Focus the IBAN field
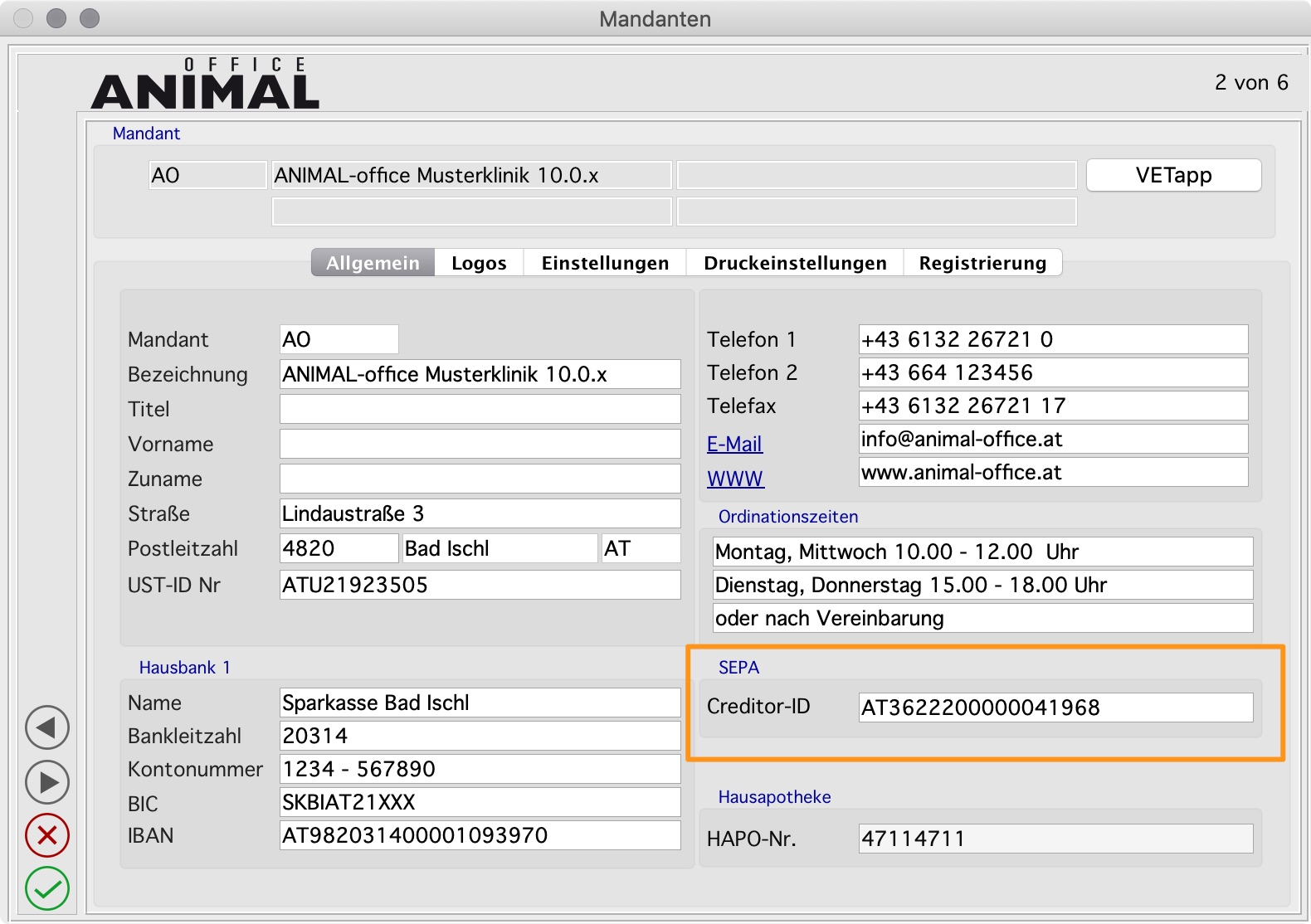This screenshot has width=1311, height=924. pos(480,835)
